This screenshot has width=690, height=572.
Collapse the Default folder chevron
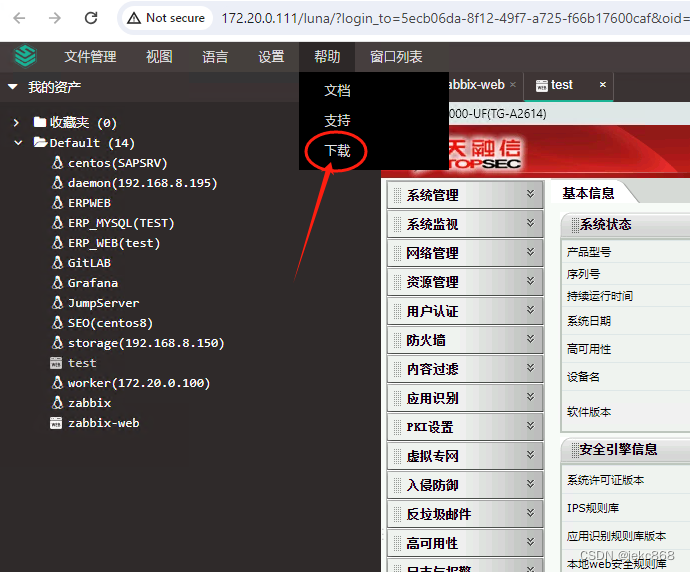[18, 143]
